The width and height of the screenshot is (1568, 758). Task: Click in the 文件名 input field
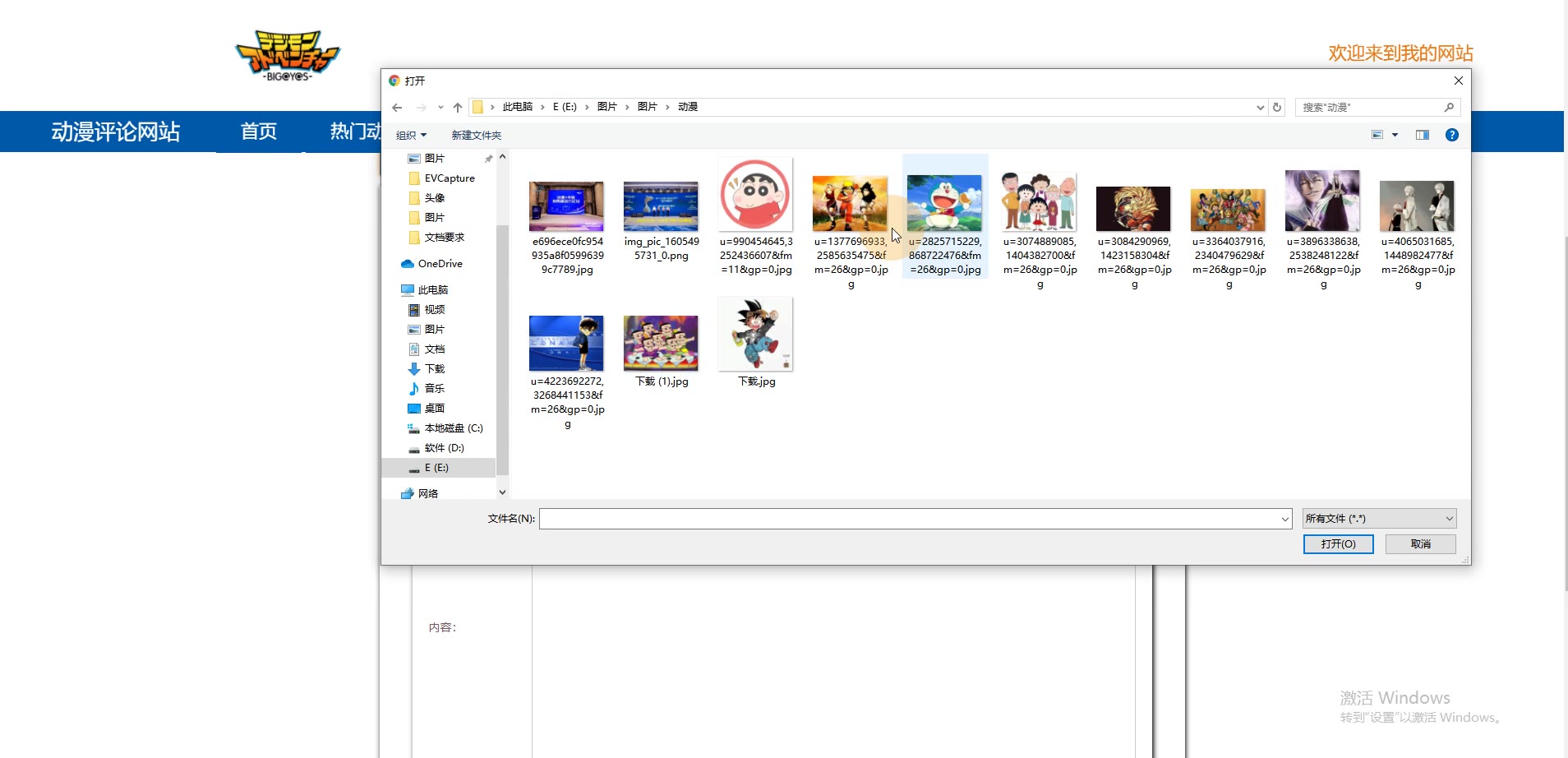pos(909,519)
